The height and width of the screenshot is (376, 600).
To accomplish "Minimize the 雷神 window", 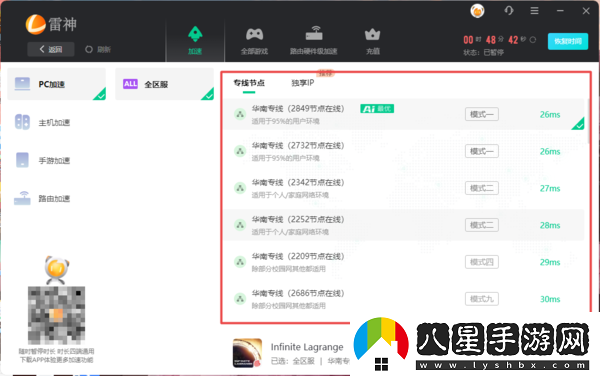I will click(560, 11).
